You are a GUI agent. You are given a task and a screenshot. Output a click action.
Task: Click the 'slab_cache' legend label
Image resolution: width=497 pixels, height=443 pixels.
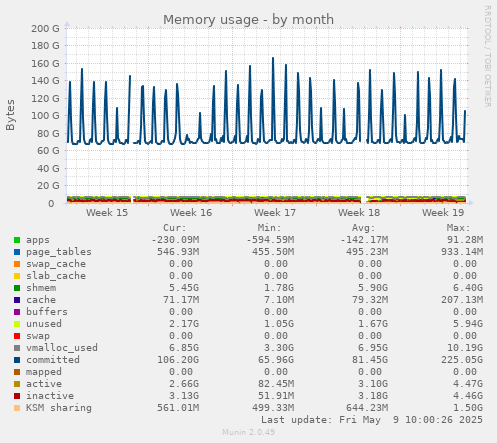(x=56, y=276)
